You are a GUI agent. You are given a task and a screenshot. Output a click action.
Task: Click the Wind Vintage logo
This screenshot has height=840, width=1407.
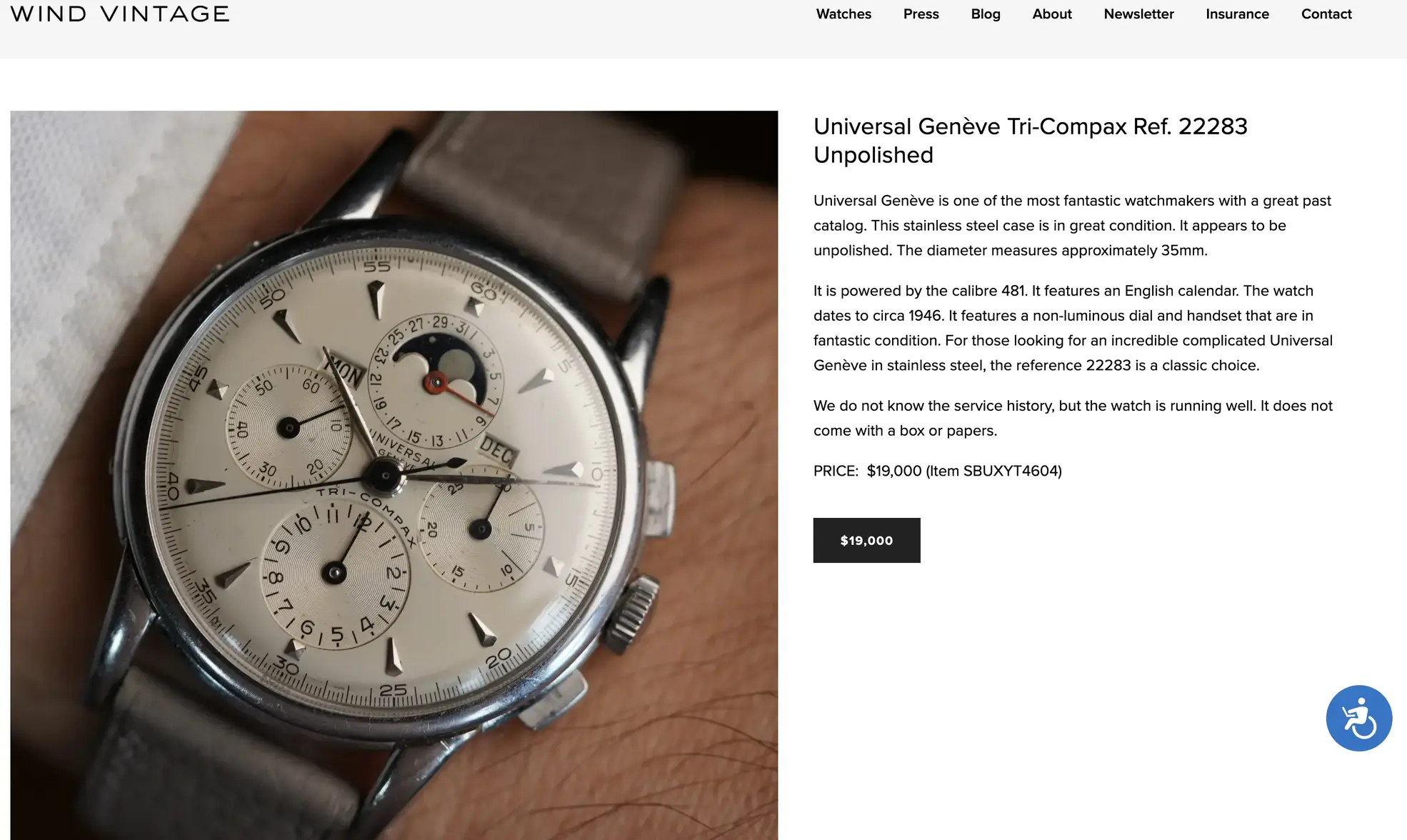120,14
